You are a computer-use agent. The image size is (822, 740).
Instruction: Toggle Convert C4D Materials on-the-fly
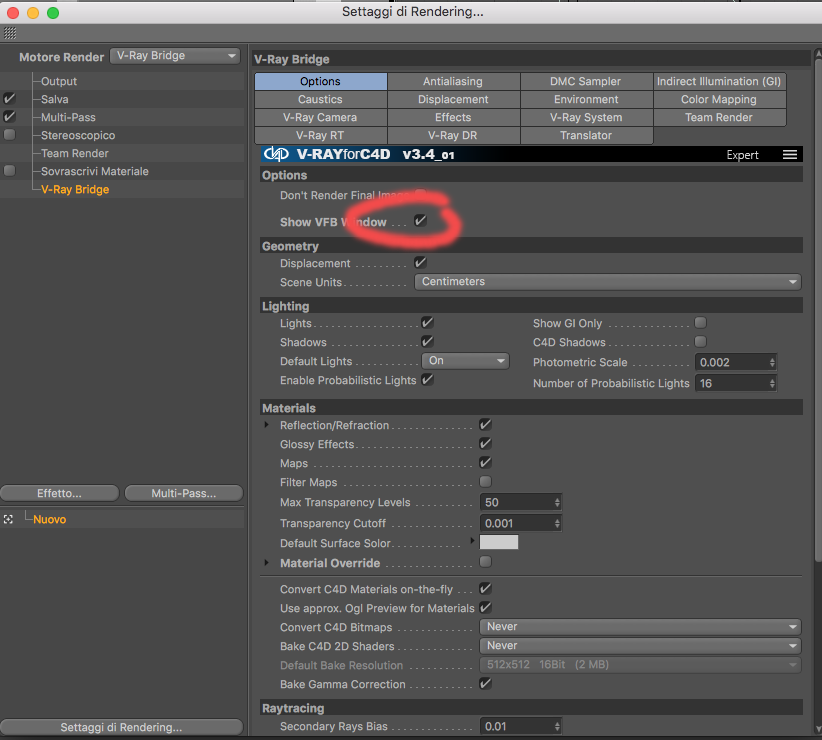485,588
